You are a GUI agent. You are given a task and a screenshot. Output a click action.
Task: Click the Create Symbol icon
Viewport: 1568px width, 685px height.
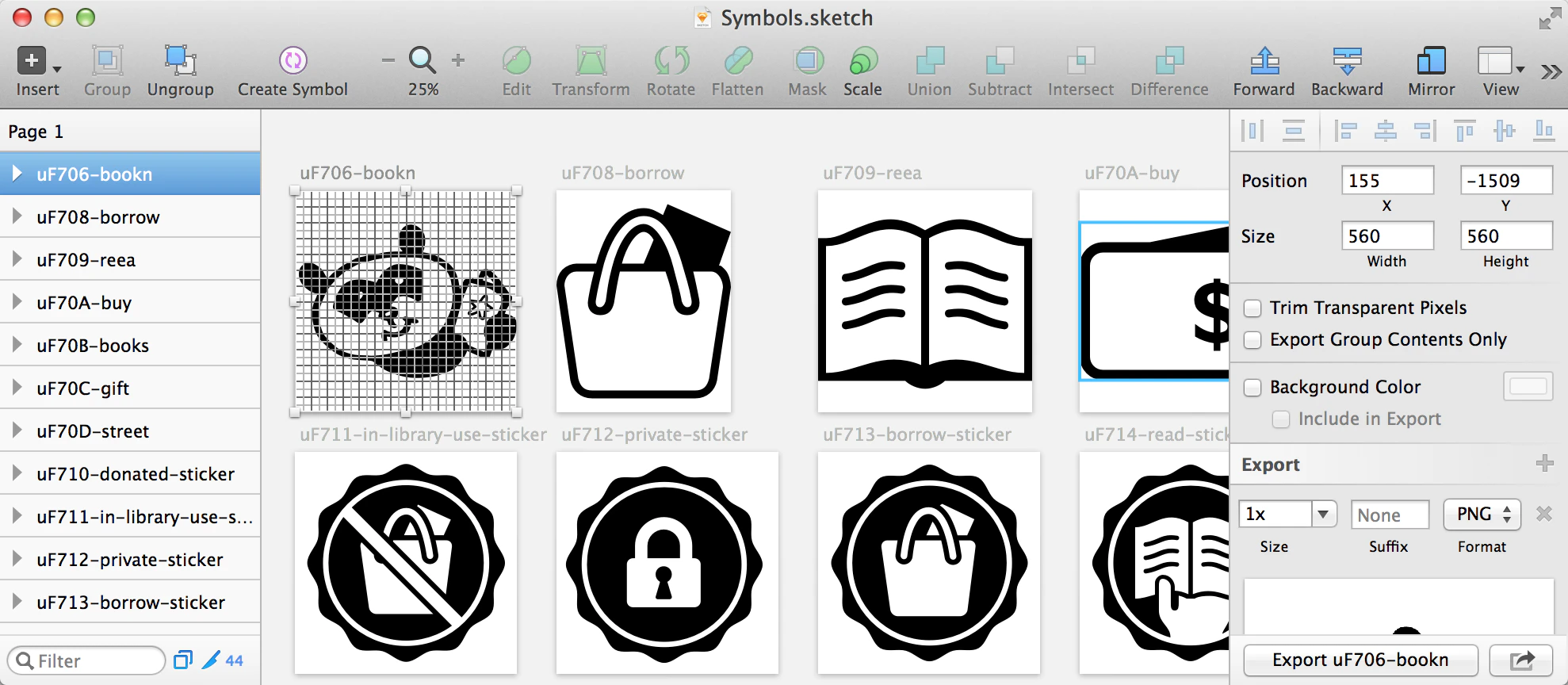coord(293,60)
